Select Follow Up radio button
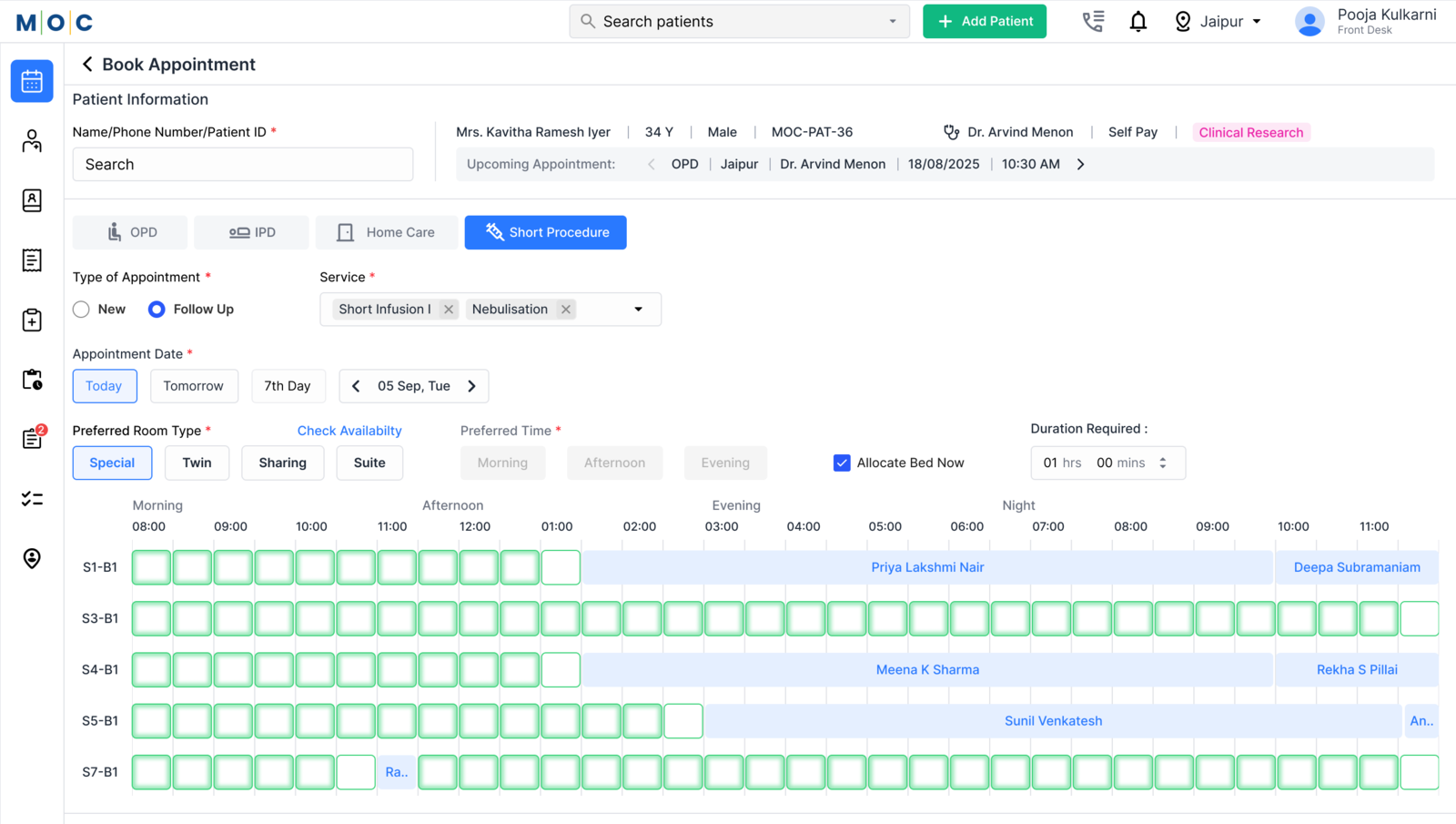 157,310
